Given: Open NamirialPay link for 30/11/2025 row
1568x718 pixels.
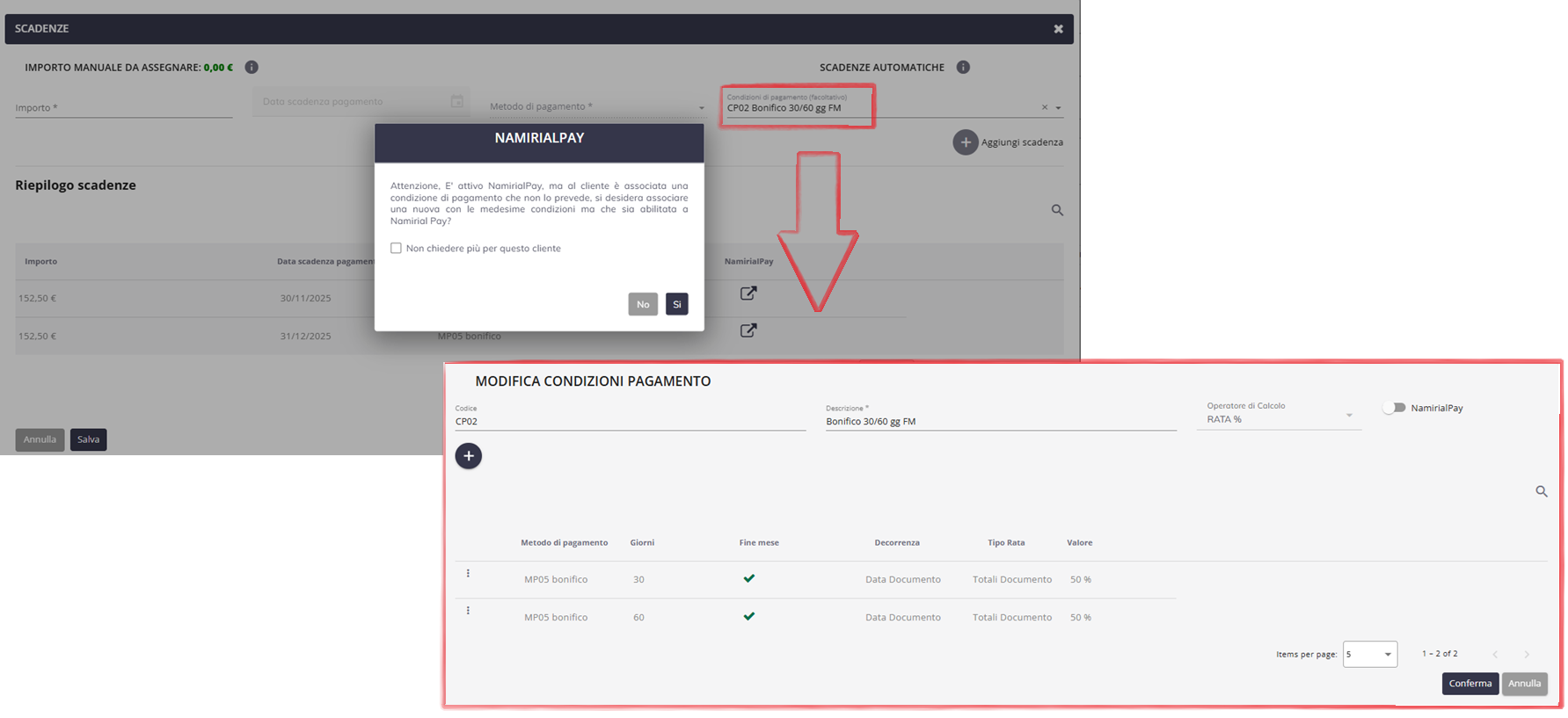Looking at the screenshot, I should [748, 294].
